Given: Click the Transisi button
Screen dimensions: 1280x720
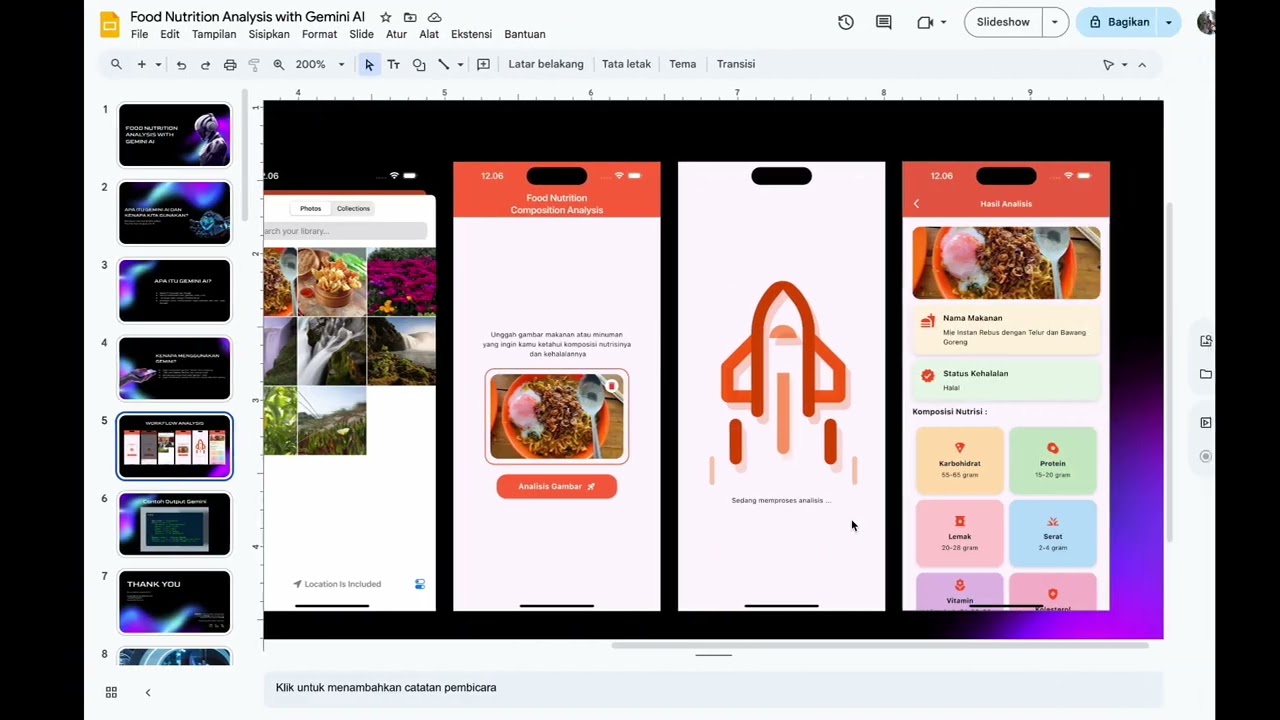Looking at the screenshot, I should pyautogui.click(x=736, y=64).
